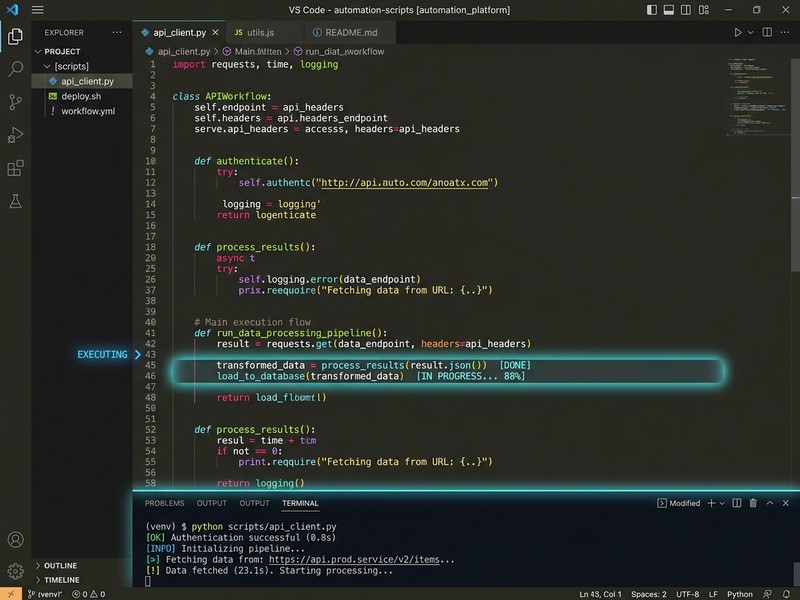
Task: Switch to the utils.js tab
Action: [262, 32]
